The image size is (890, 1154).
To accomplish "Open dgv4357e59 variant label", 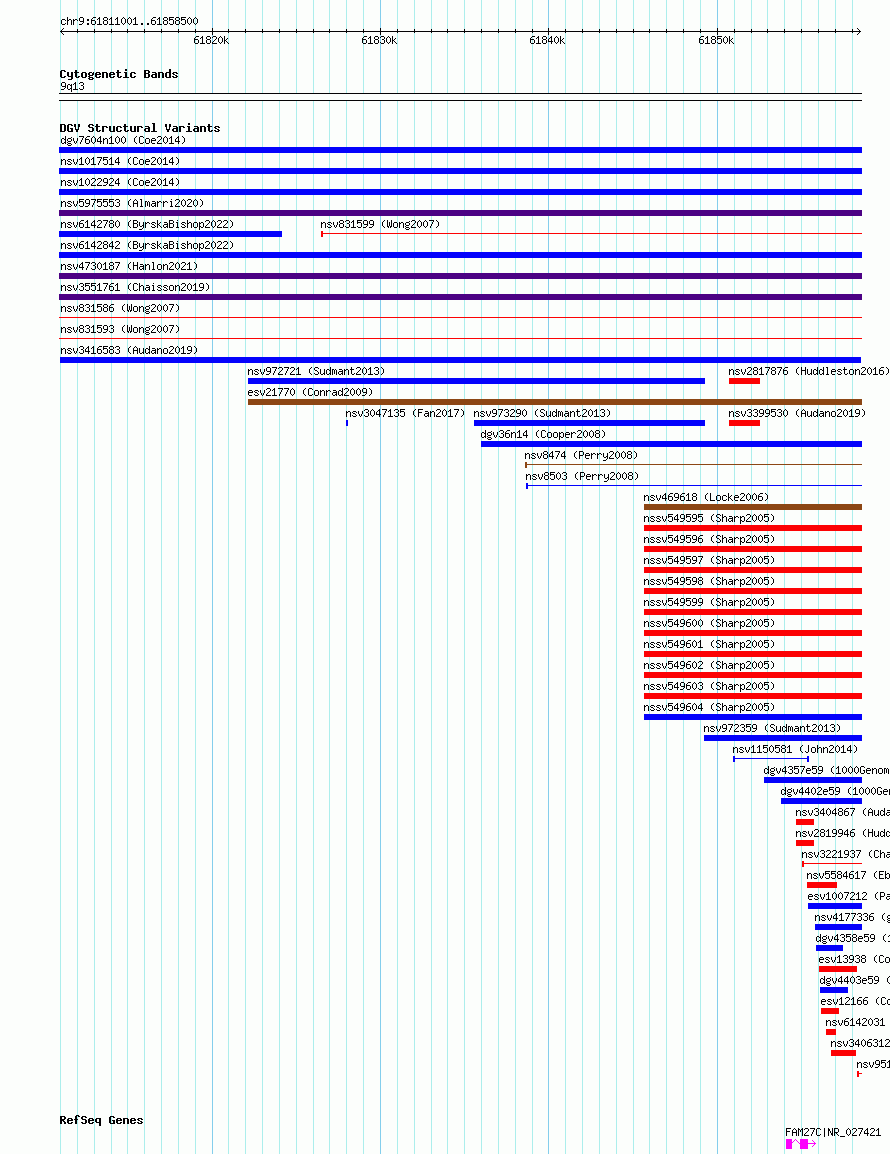I will (826, 770).
